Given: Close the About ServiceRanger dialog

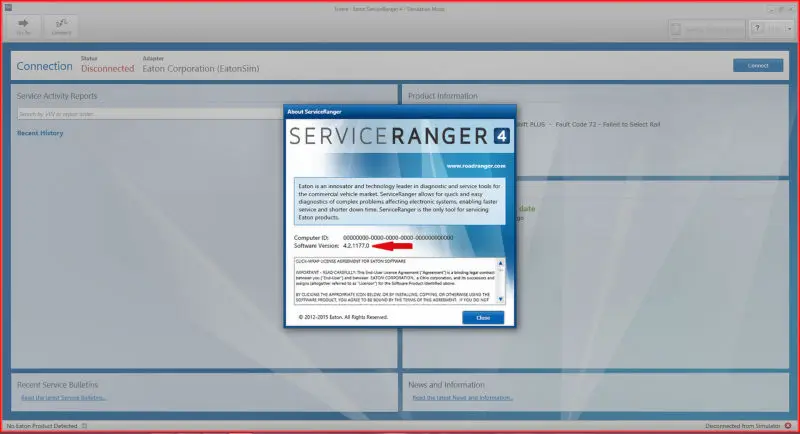Looking at the screenshot, I should click(483, 317).
